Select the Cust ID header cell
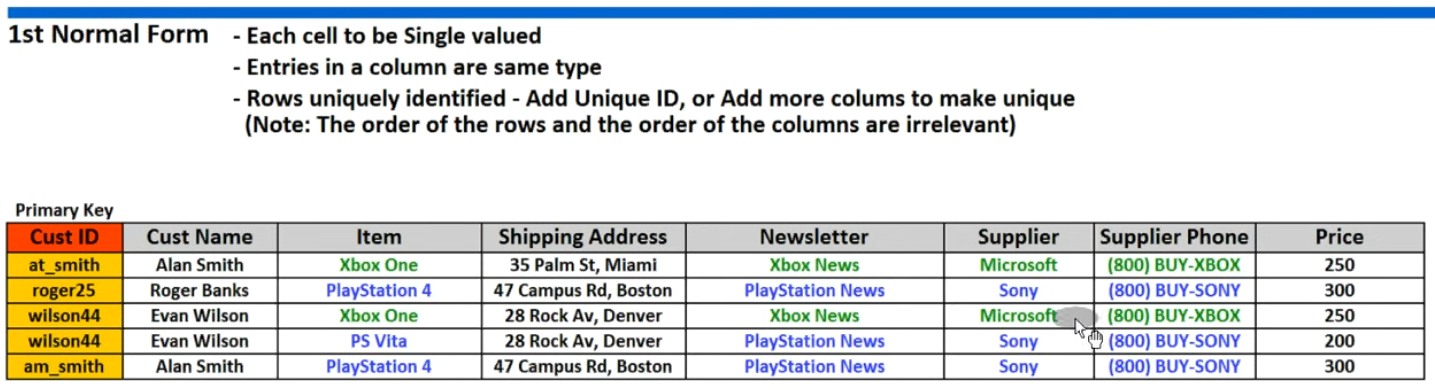1435x390 pixels. tap(65, 237)
